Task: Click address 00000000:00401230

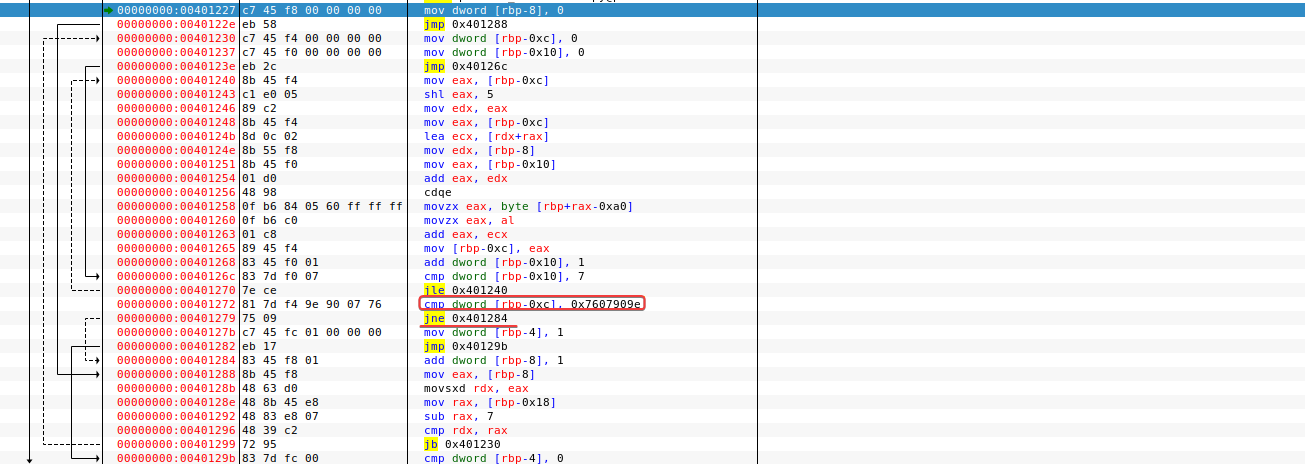Action: 177,38
